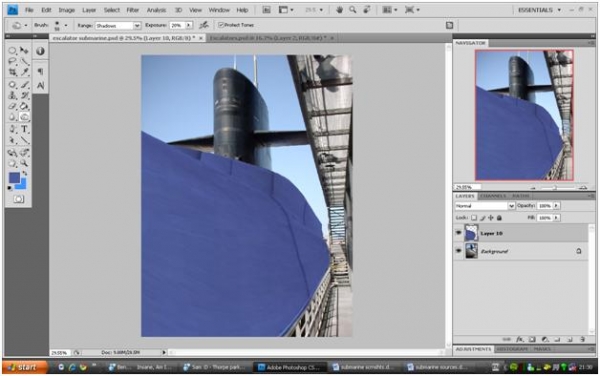
Task: Switch to Escalators.psd document tab
Action: click(268, 38)
